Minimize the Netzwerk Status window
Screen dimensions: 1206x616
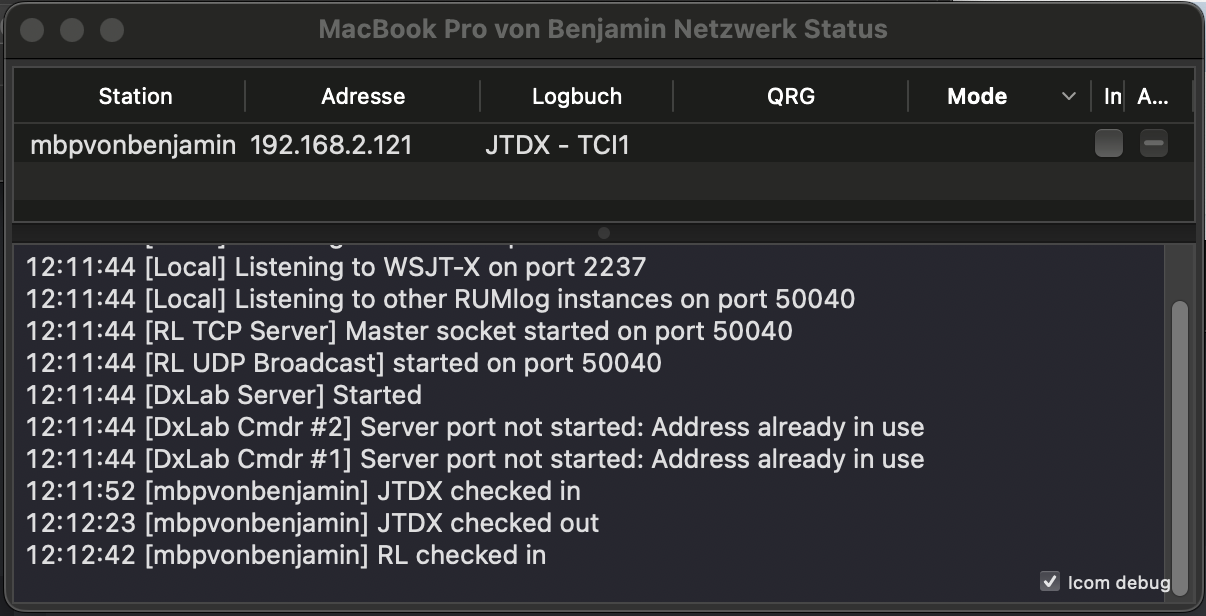(x=72, y=30)
